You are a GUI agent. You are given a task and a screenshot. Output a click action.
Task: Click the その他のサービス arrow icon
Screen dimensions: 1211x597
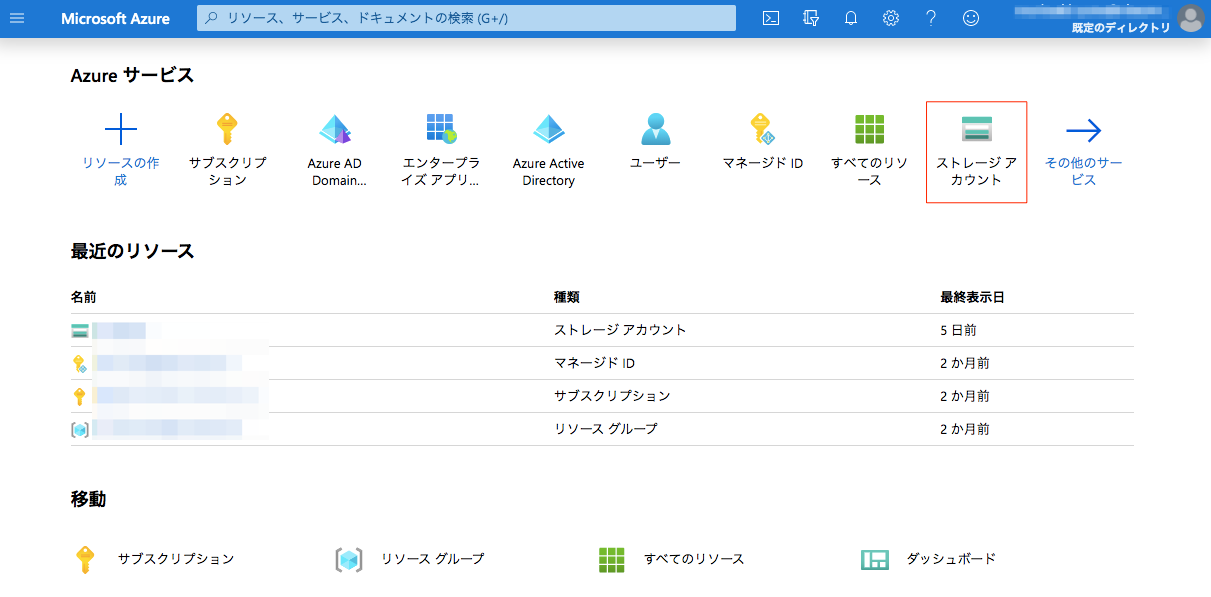[x=1084, y=130]
